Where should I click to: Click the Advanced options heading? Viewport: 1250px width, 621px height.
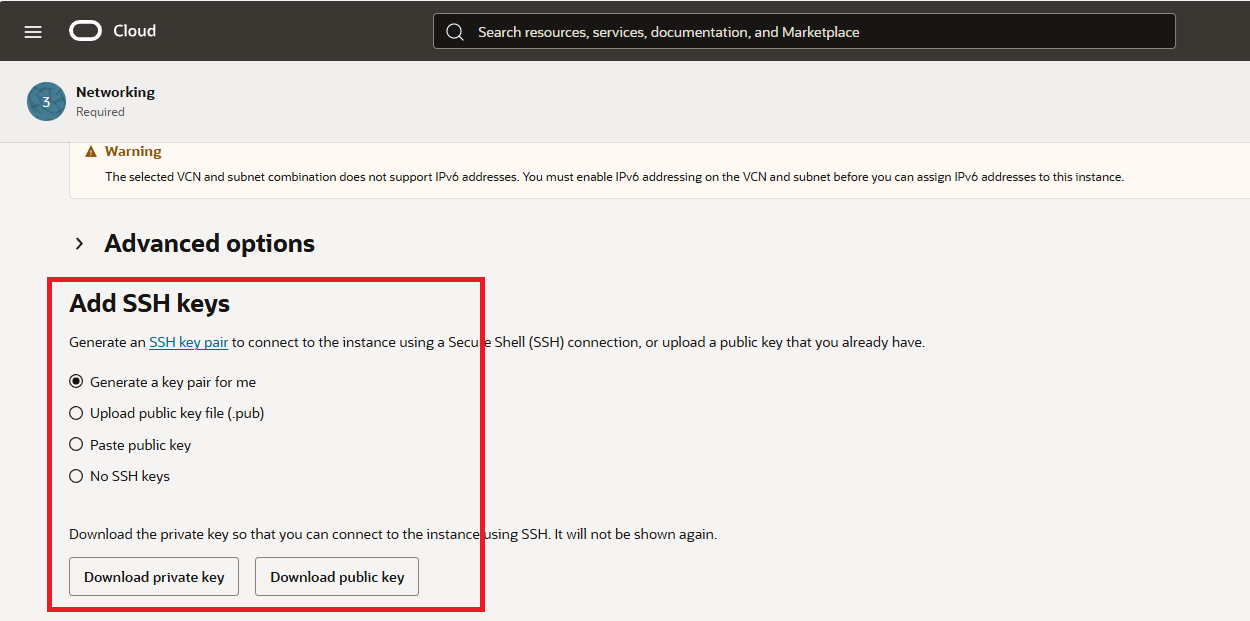tap(209, 244)
